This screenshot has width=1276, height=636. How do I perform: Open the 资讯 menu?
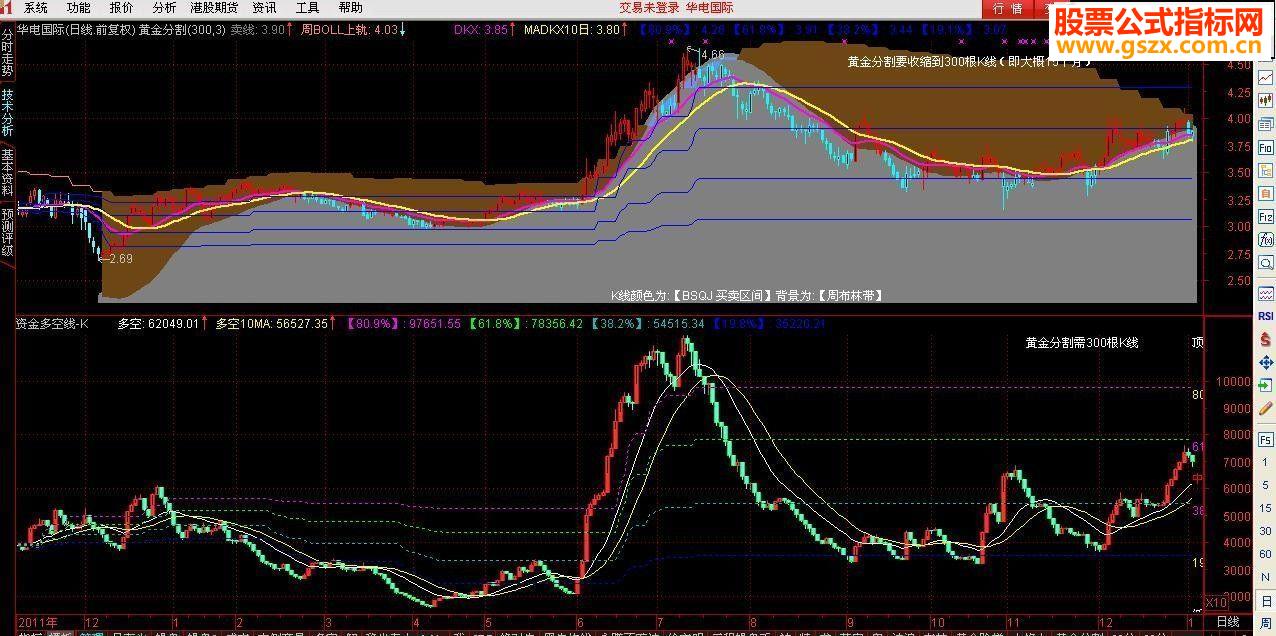tap(264, 8)
